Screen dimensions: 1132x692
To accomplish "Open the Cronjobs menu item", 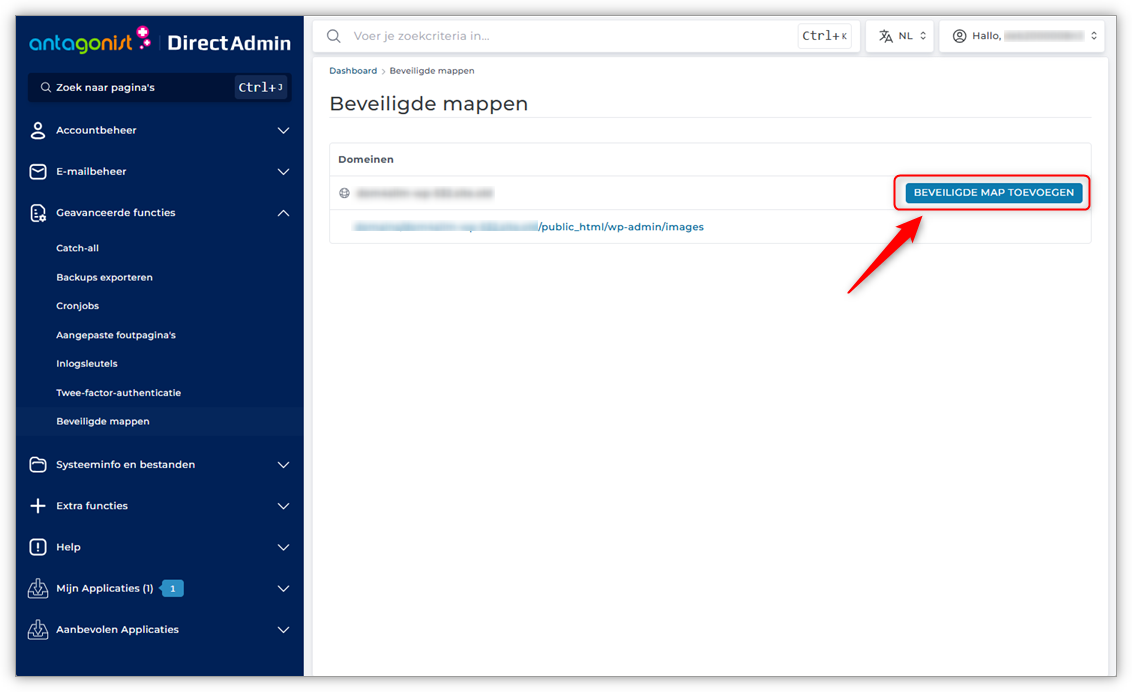I will click(78, 306).
